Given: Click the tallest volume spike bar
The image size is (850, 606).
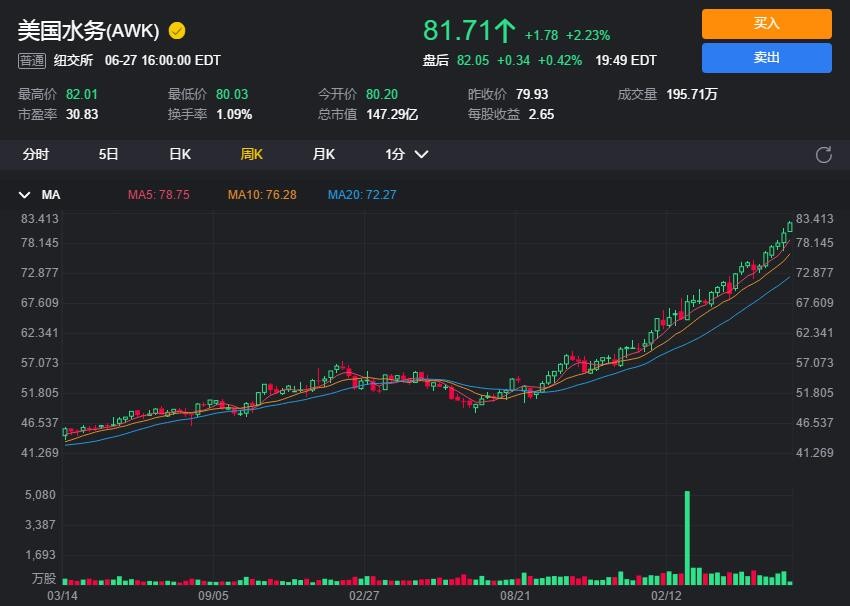Looking at the screenshot, I should [687, 537].
